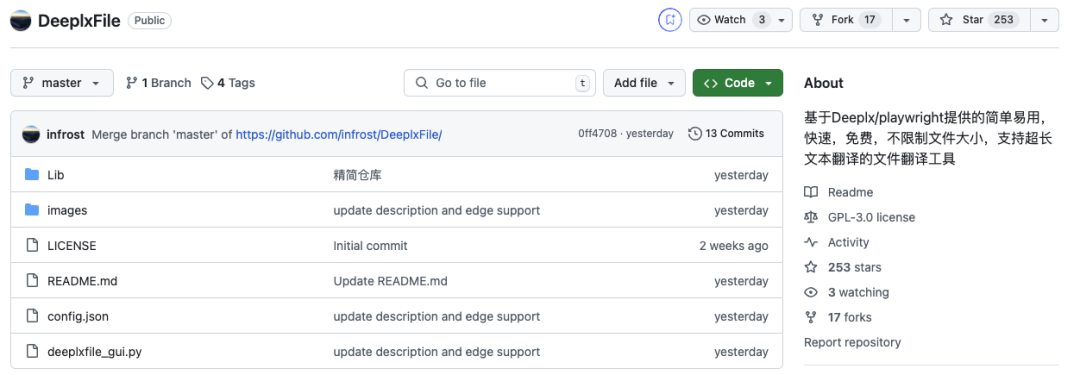This screenshot has width=1080, height=375.
Task: Expand the Add file dropdown
Action: coord(644,83)
